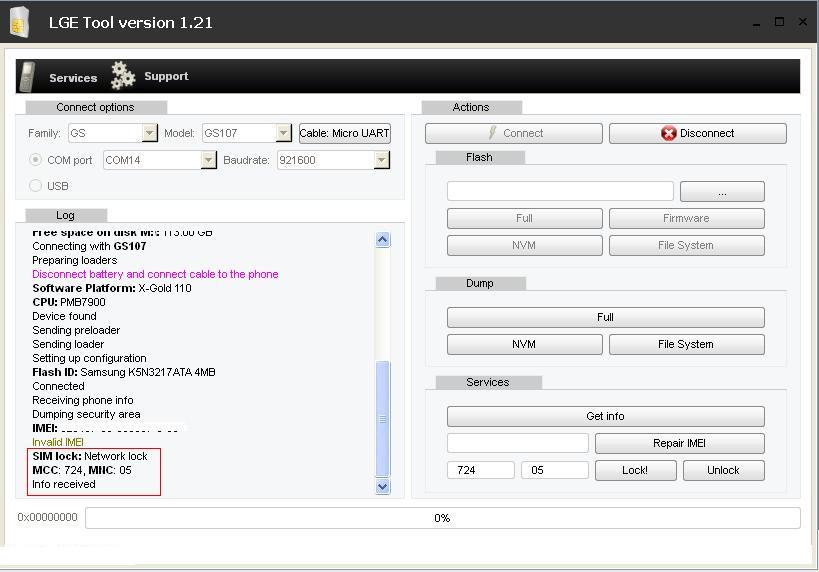The height and width of the screenshot is (572, 819).
Task: Click the Repair IMEI button
Action: (x=680, y=443)
